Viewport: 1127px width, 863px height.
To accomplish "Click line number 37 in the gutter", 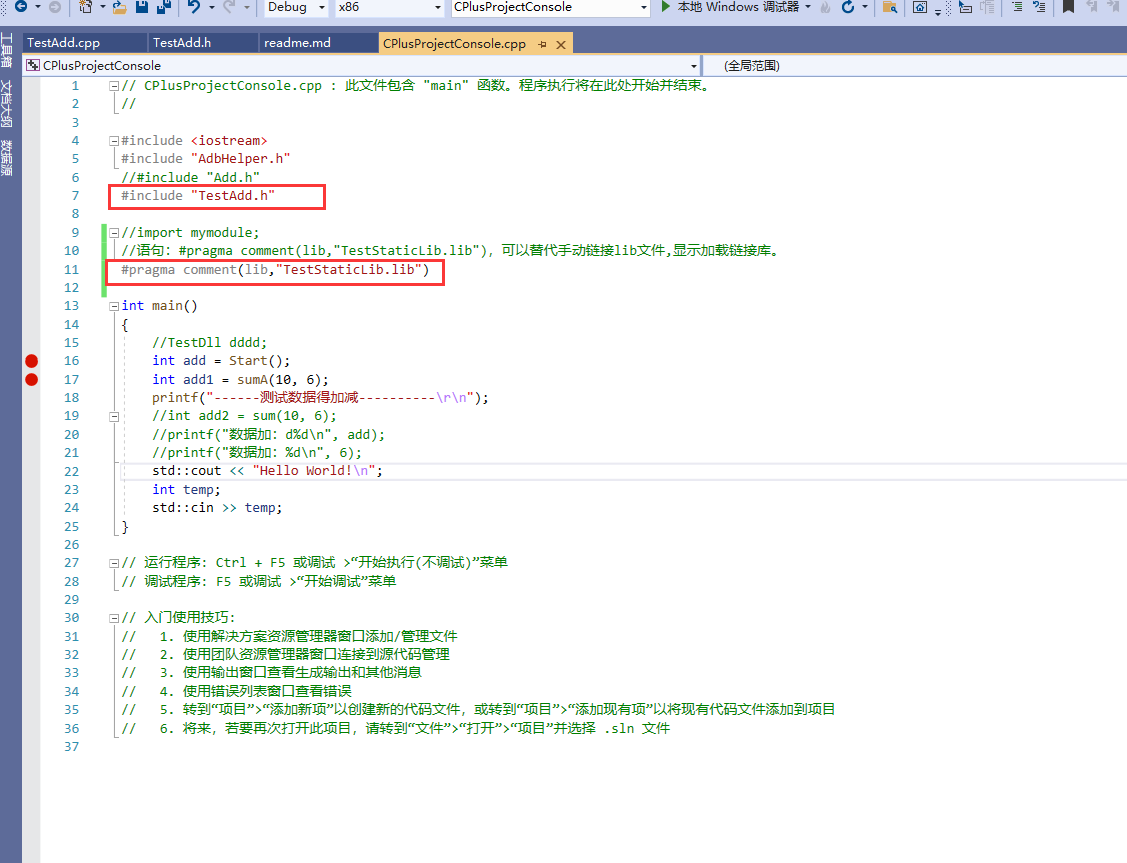I will click(x=71, y=747).
